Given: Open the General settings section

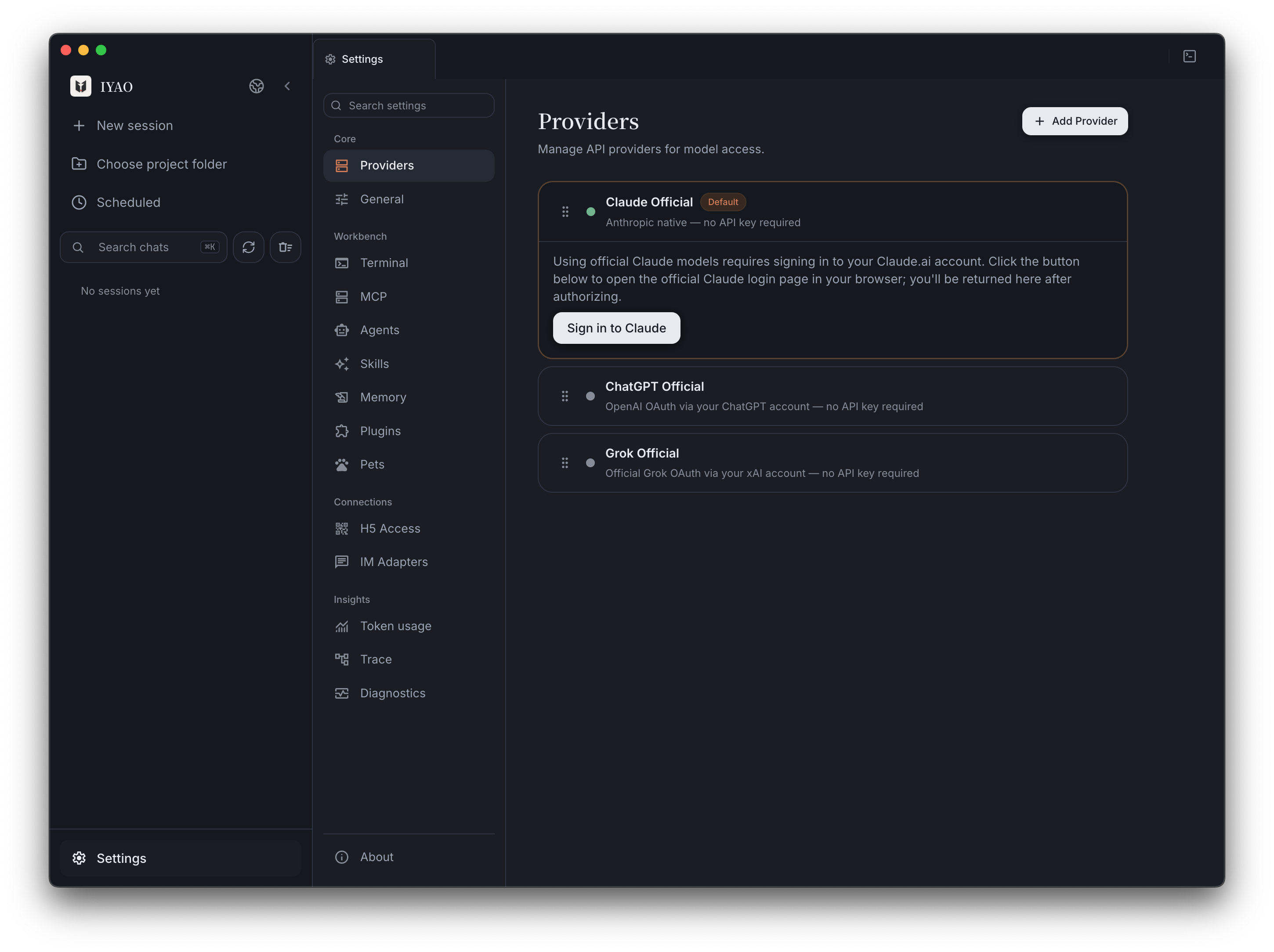Looking at the screenshot, I should [409, 199].
